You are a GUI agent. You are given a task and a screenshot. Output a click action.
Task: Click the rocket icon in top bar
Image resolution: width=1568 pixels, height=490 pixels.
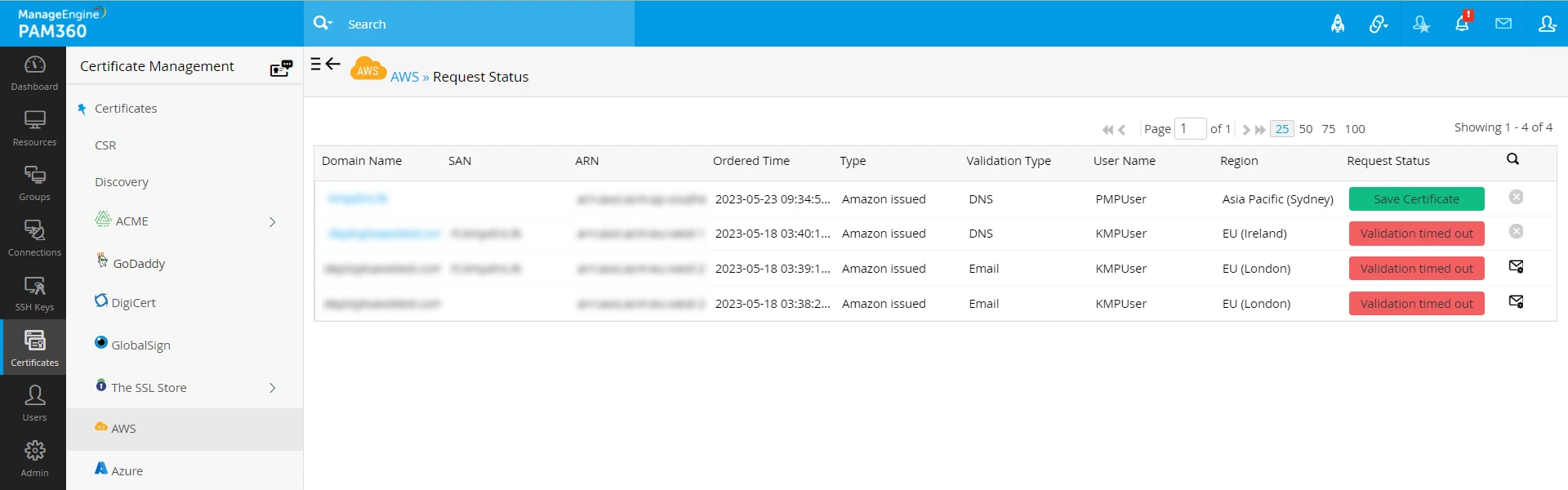tap(1338, 24)
